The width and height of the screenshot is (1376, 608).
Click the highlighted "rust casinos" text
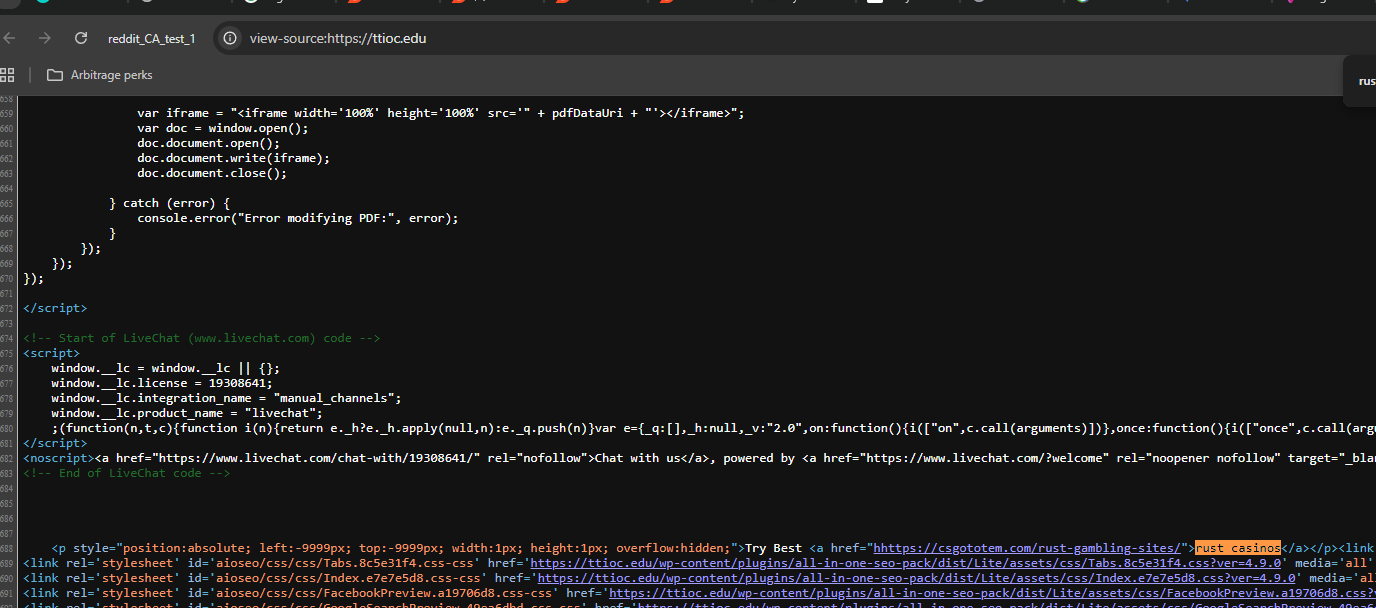point(1238,548)
